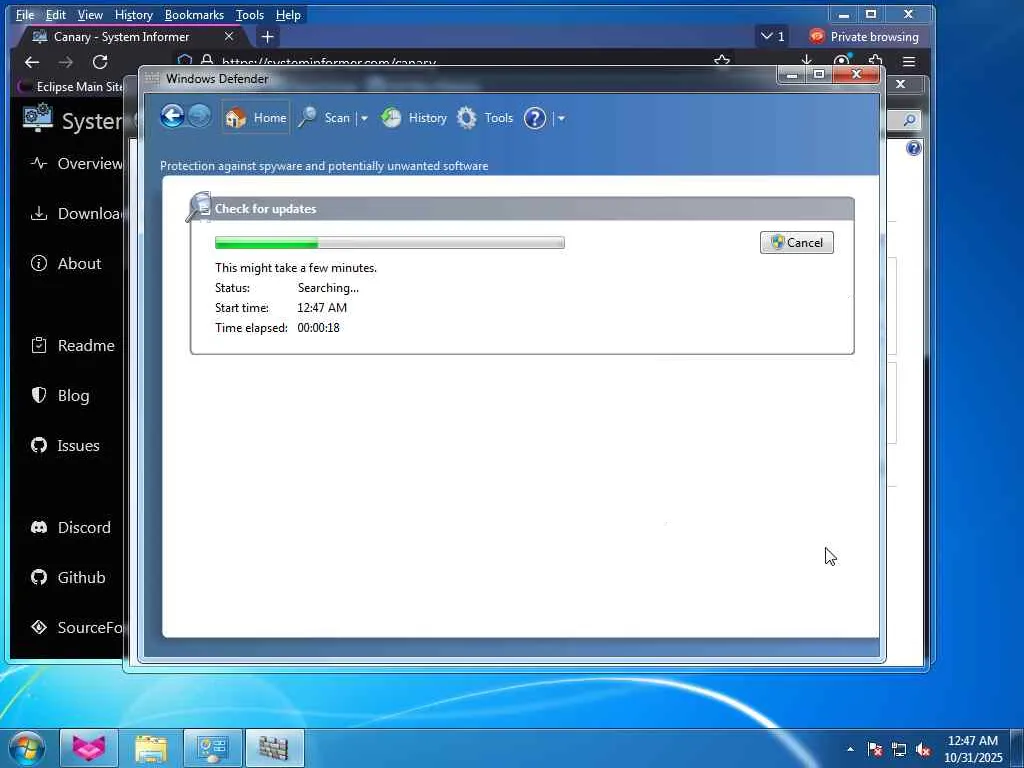This screenshot has width=1024, height=768.
Task: Show hidden tray icons
Action: click(850, 749)
